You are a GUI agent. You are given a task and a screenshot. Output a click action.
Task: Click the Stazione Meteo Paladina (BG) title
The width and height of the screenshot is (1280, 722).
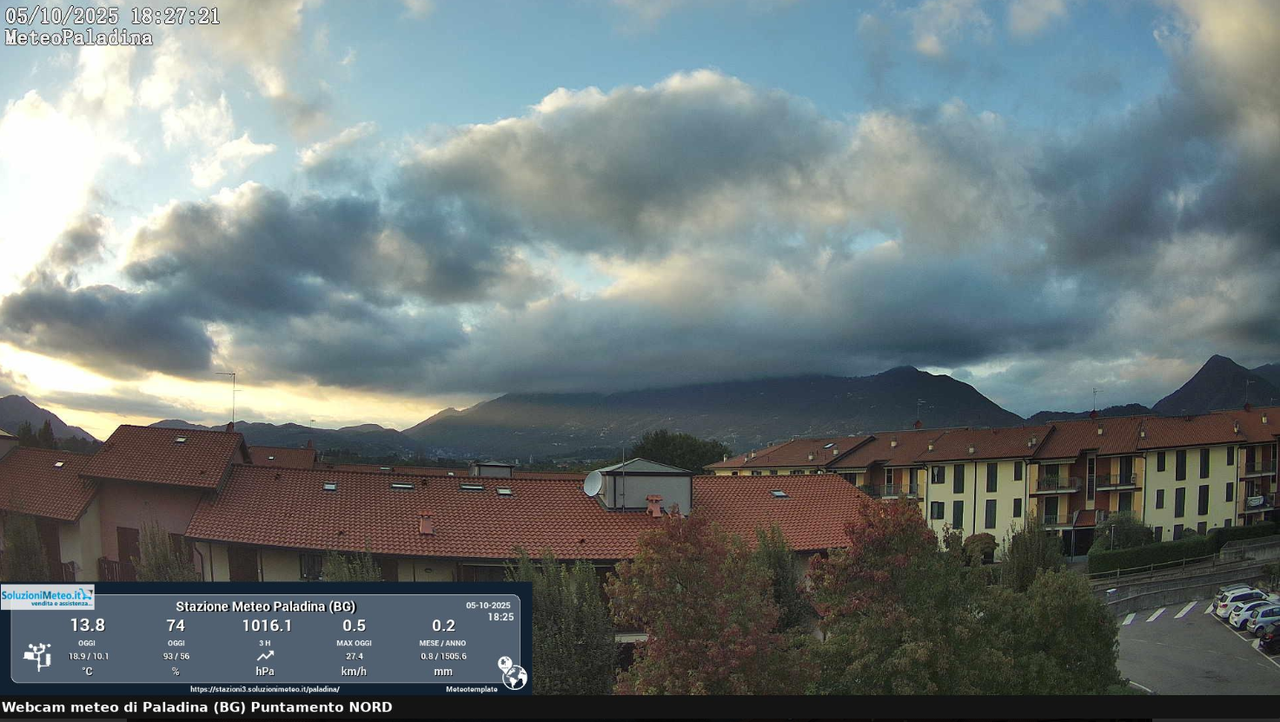tap(265, 606)
